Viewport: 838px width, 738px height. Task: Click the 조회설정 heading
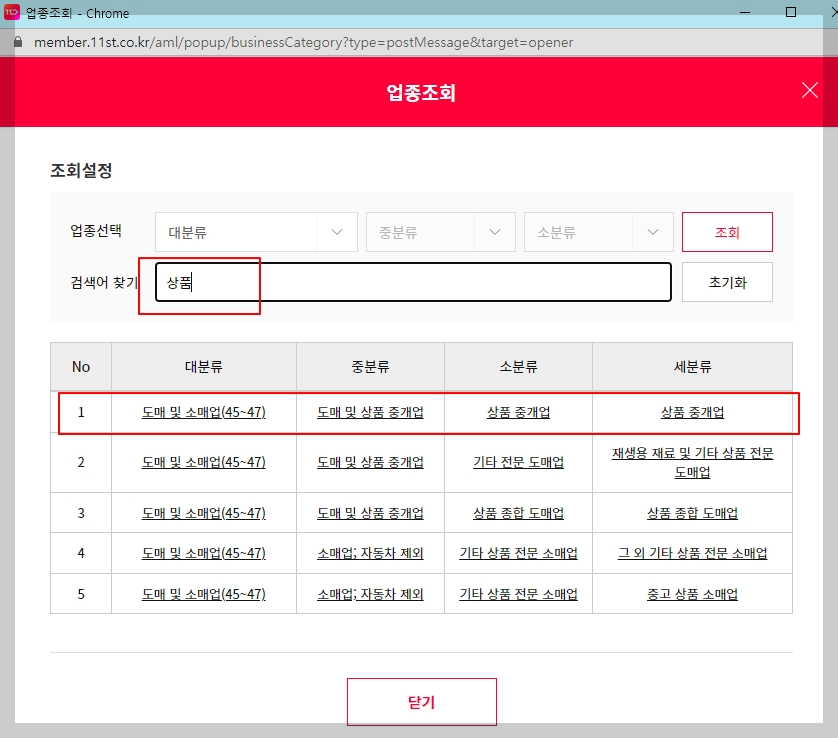point(81,170)
